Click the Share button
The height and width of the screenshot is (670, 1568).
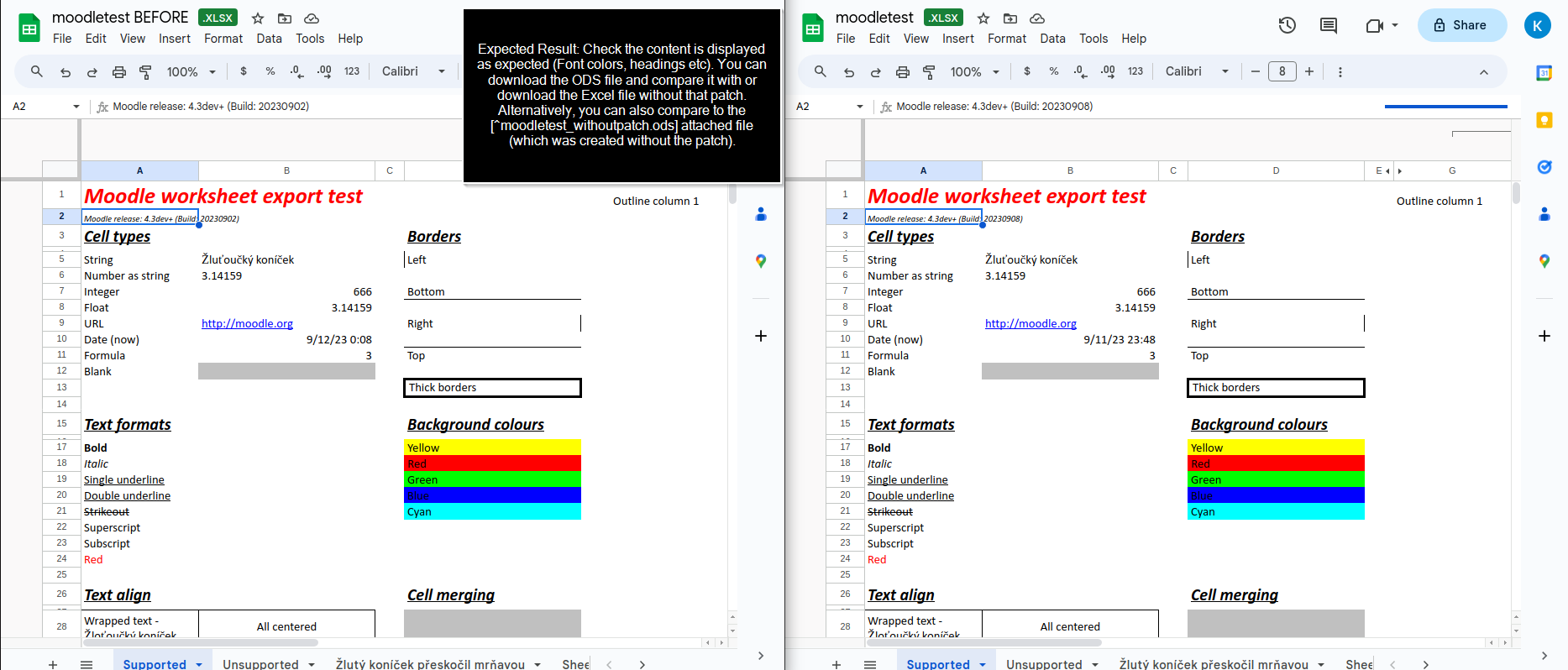click(1462, 25)
